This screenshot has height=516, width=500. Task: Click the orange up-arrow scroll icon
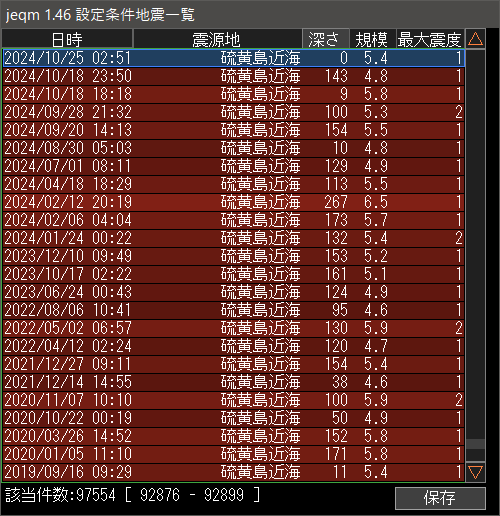coord(475,39)
